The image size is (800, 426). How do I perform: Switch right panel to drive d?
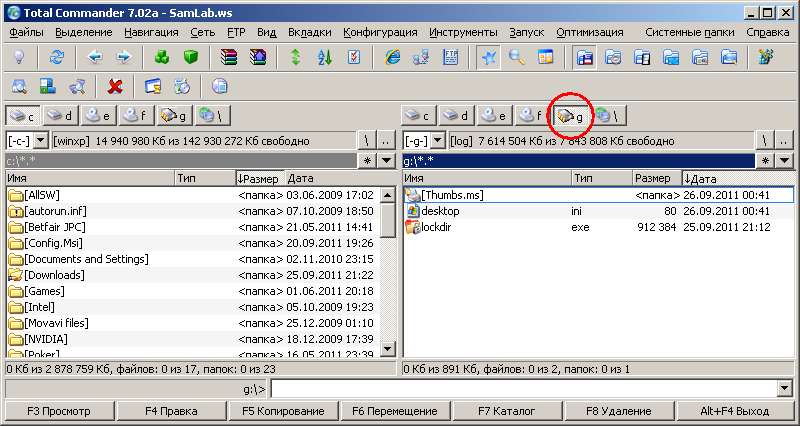457,116
